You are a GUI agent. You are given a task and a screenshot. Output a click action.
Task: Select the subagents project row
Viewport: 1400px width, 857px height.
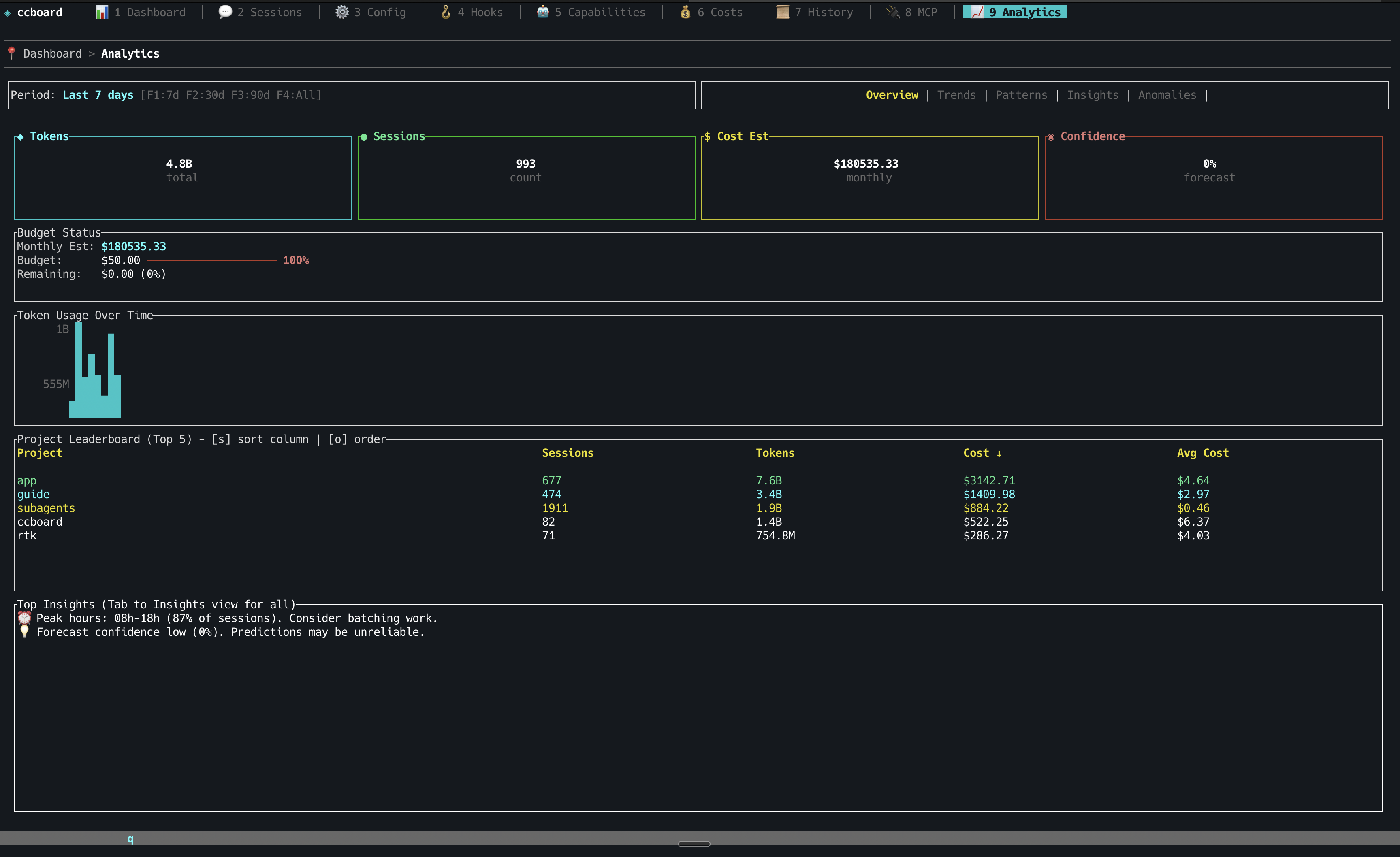46,508
